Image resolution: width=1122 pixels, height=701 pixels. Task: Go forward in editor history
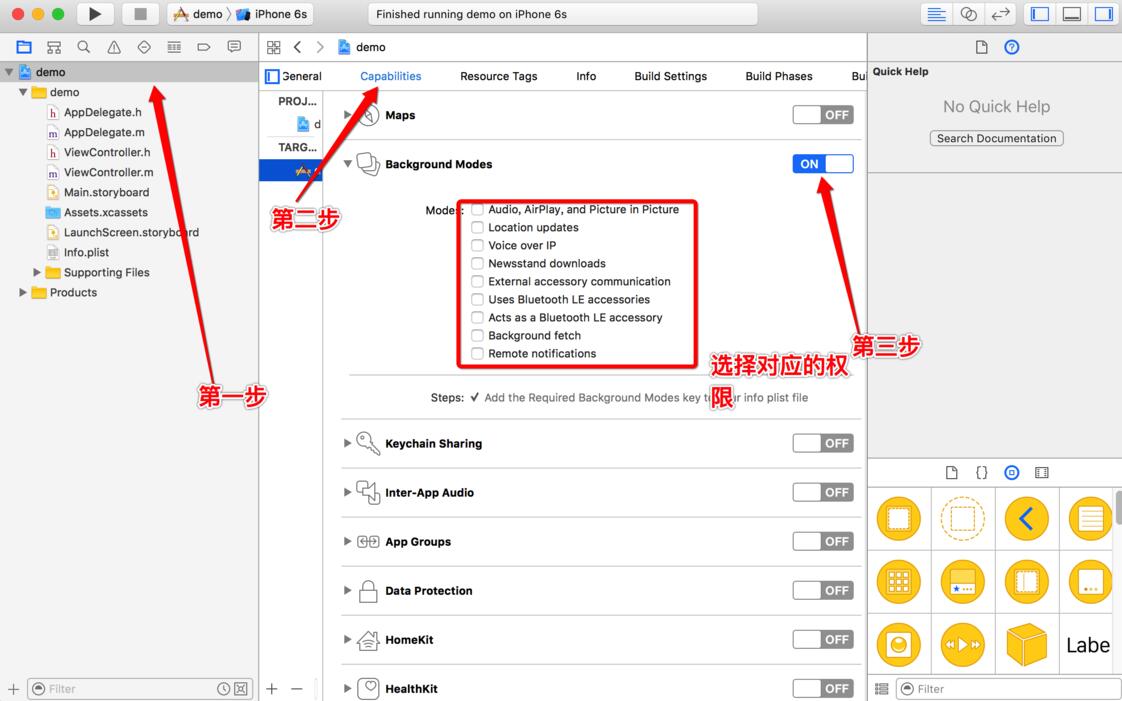pos(320,47)
